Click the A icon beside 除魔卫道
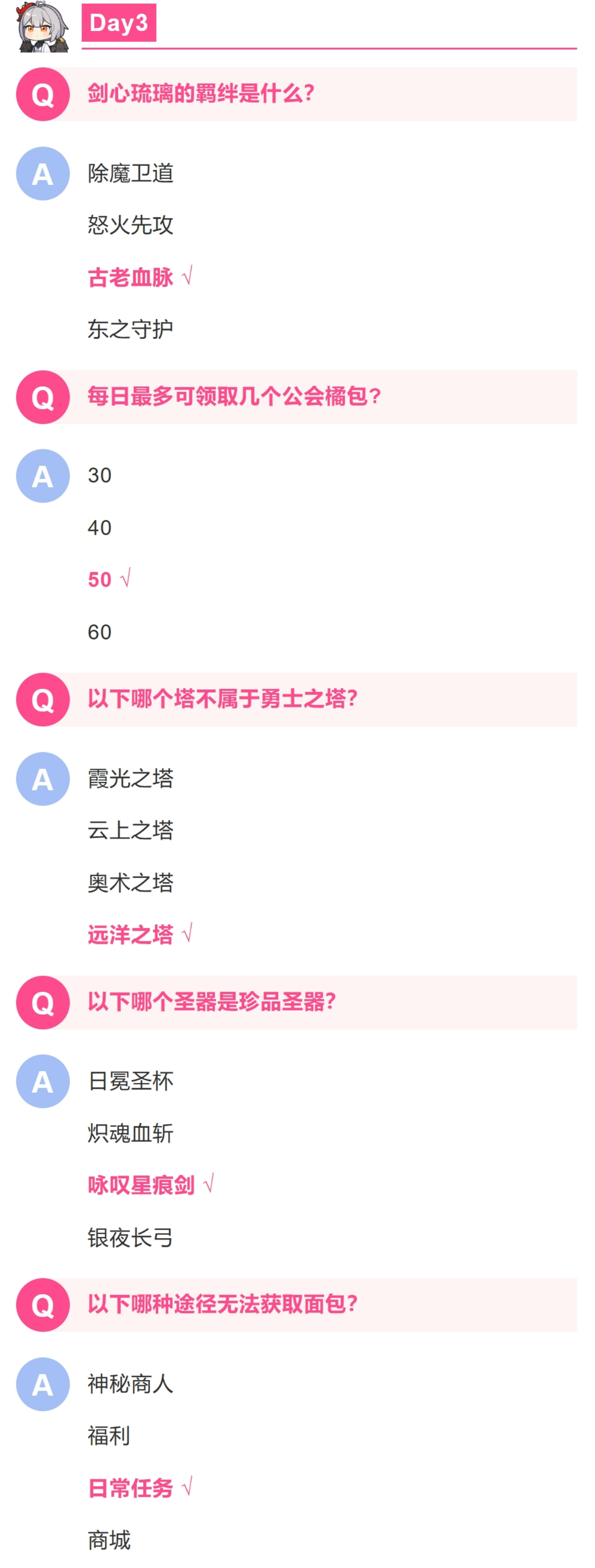The width and height of the screenshot is (595, 1568). pos(43,173)
